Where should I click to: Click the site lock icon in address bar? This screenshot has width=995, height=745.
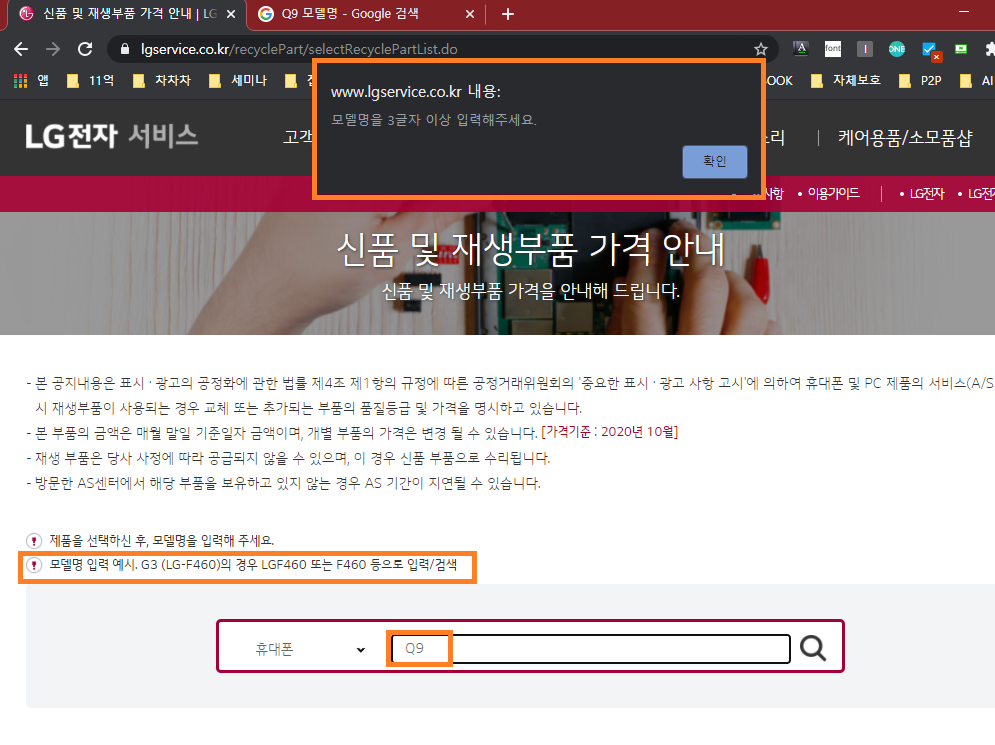click(x=125, y=49)
